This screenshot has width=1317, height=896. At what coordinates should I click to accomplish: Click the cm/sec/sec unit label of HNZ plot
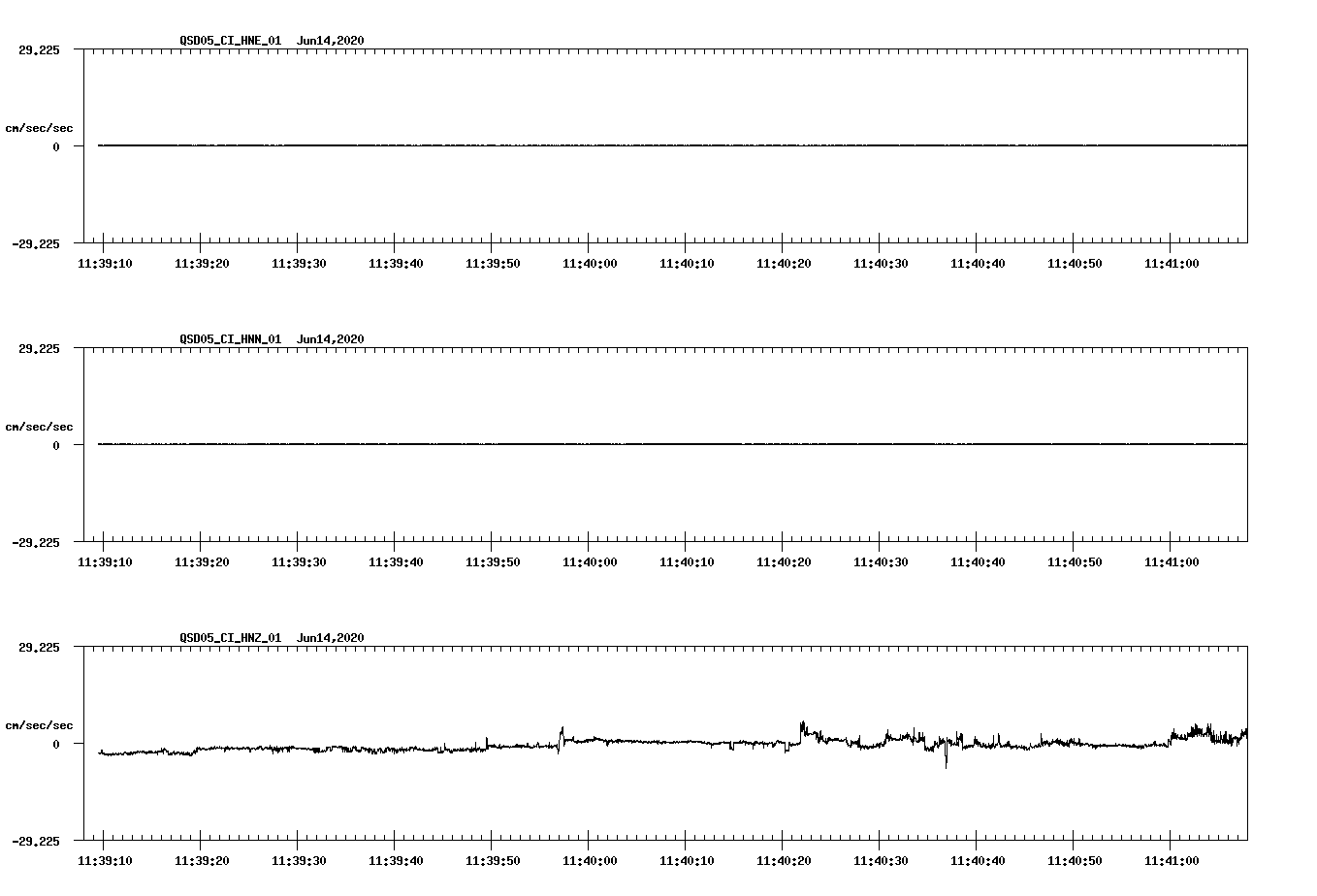click(39, 725)
